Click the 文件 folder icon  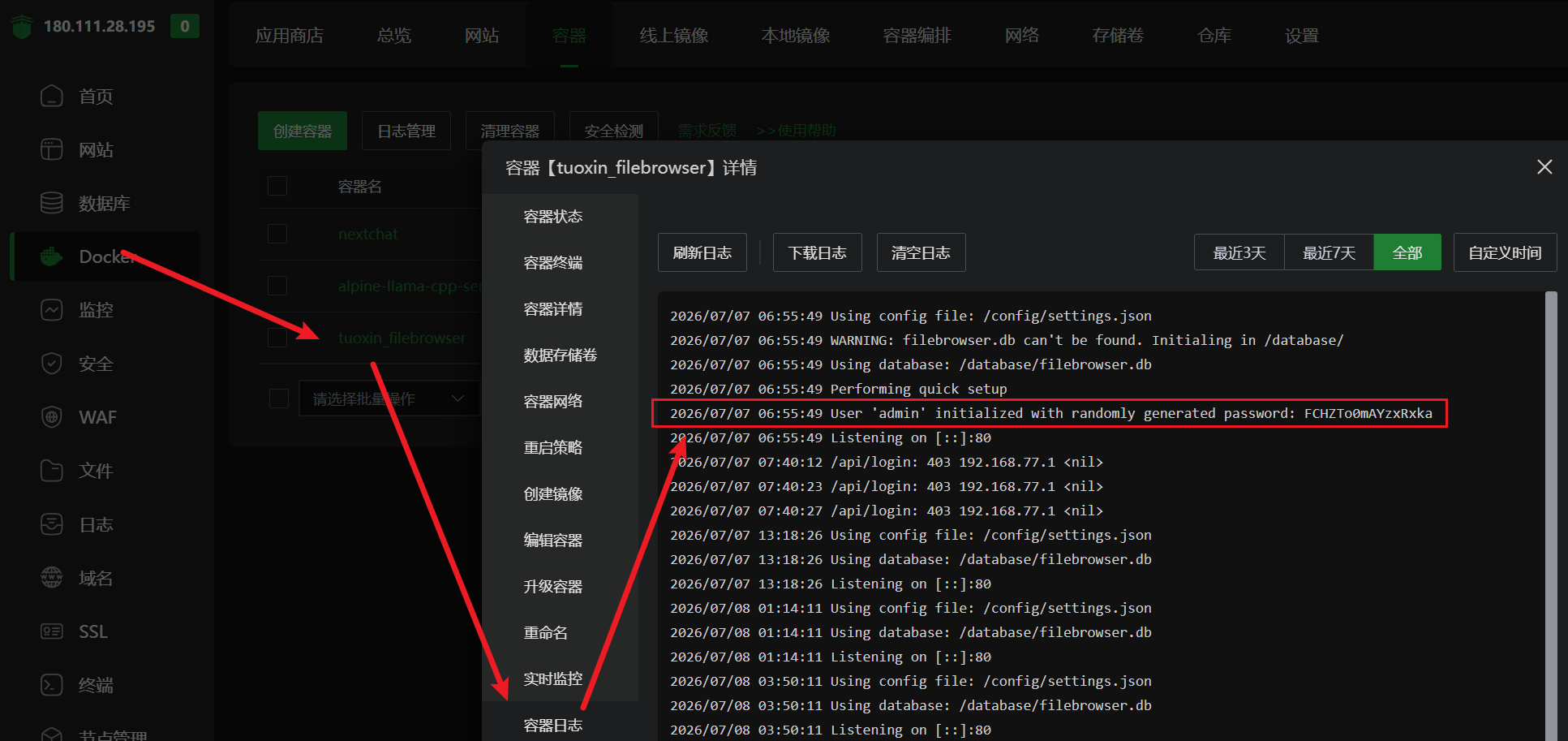click(x=51, y=471)
